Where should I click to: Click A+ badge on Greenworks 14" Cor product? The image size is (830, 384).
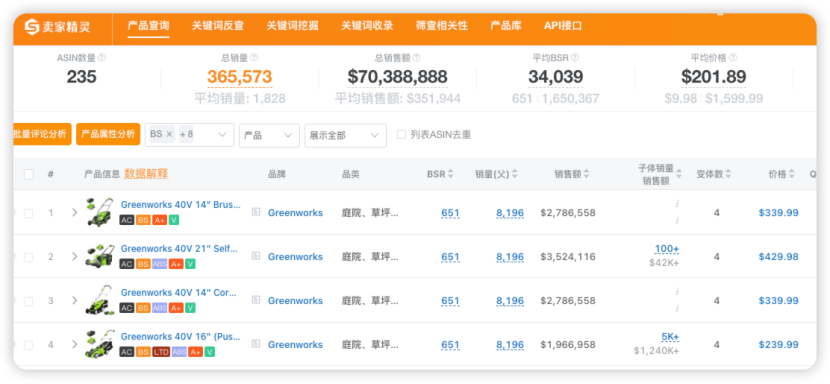176,308
